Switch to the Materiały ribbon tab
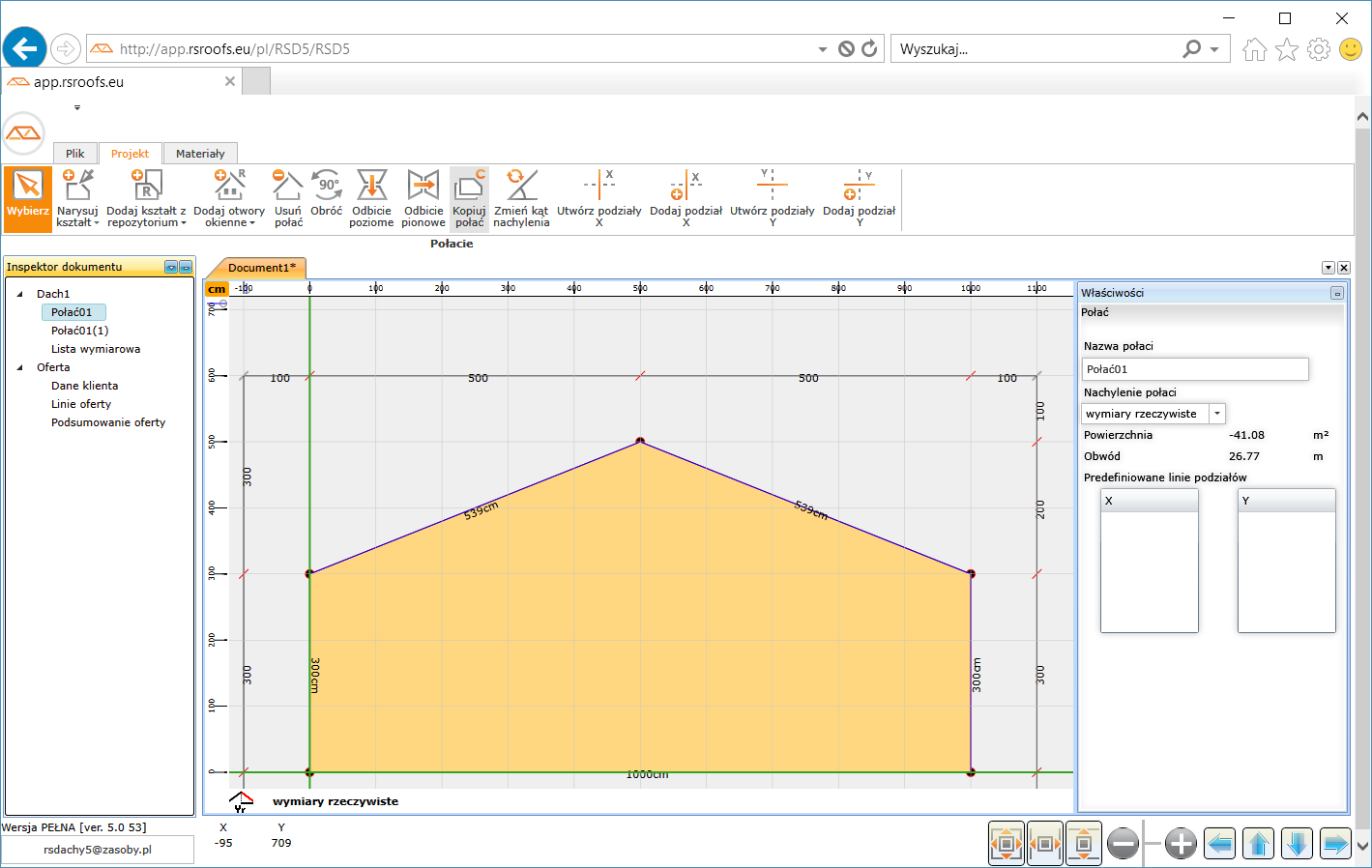Screen dimensions: 1372x868 pyautogui.click(x=200, y=154)
